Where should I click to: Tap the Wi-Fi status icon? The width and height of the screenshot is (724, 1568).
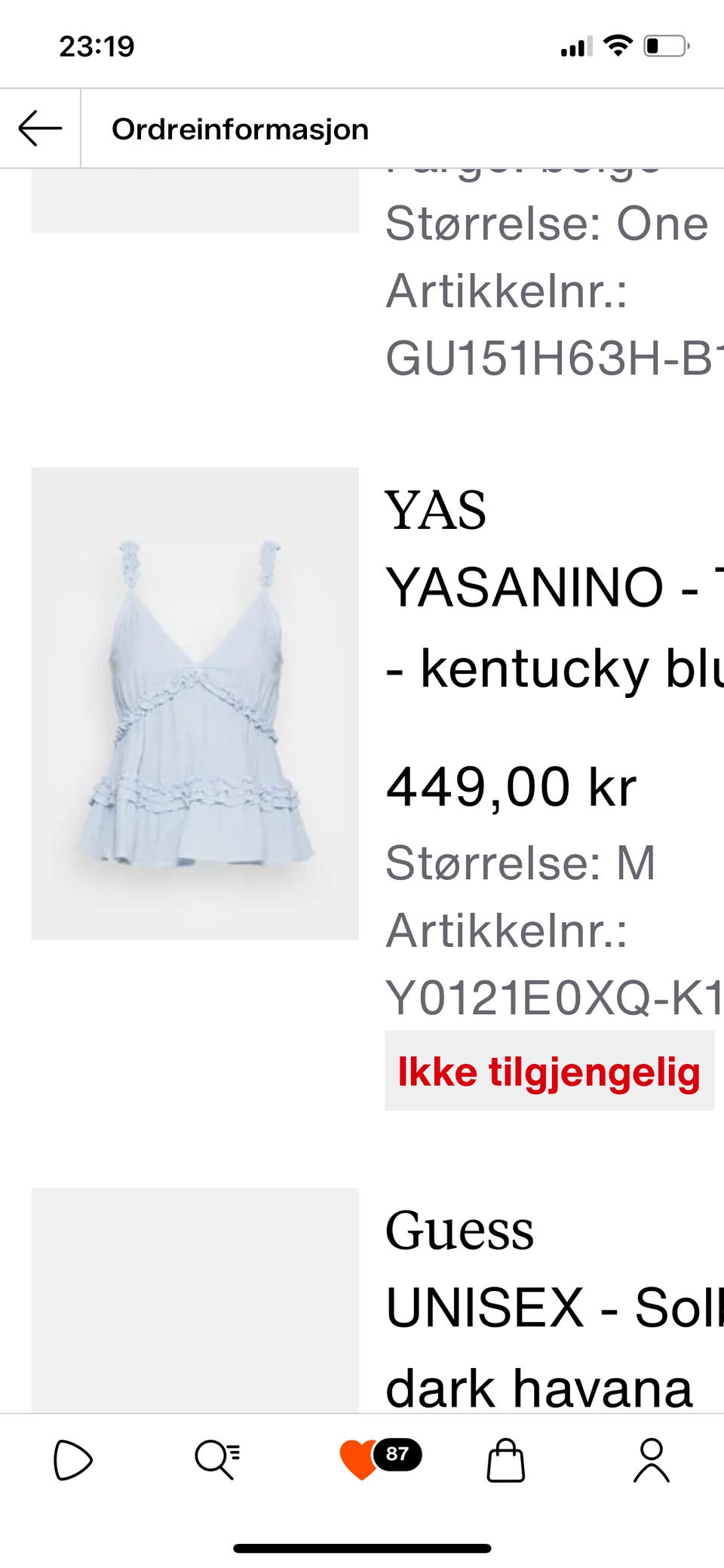pyautogui.click(x=618, y=46)
